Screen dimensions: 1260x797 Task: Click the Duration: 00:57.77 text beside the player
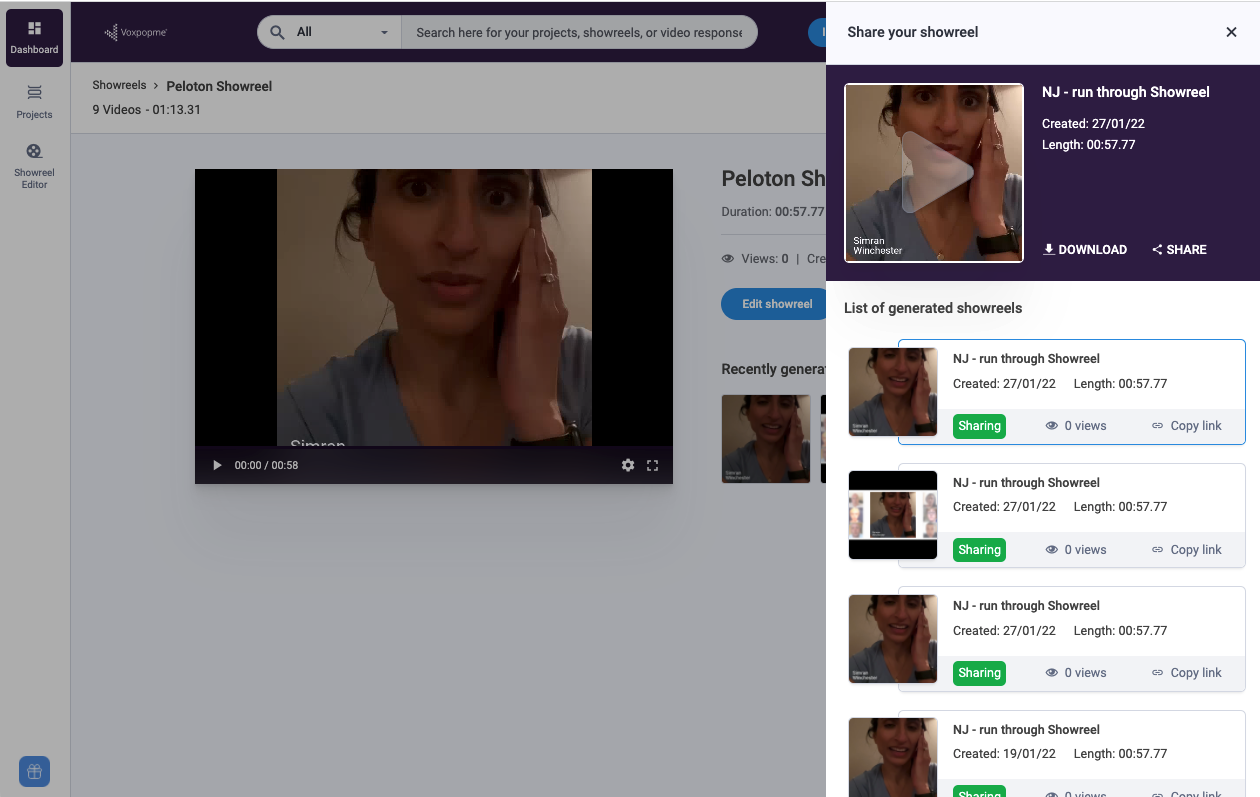coord(773,212)
